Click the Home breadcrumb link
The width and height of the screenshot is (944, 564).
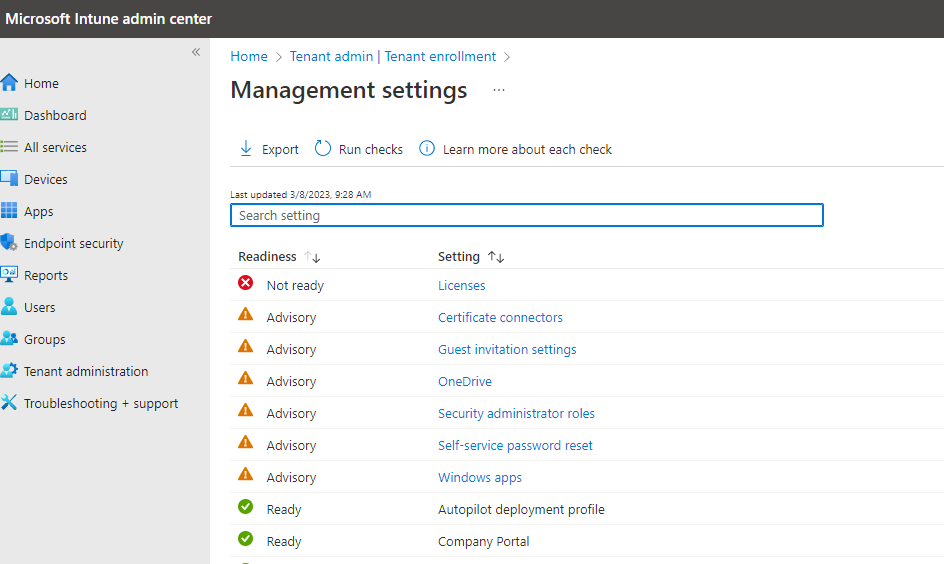pos(249,57)
